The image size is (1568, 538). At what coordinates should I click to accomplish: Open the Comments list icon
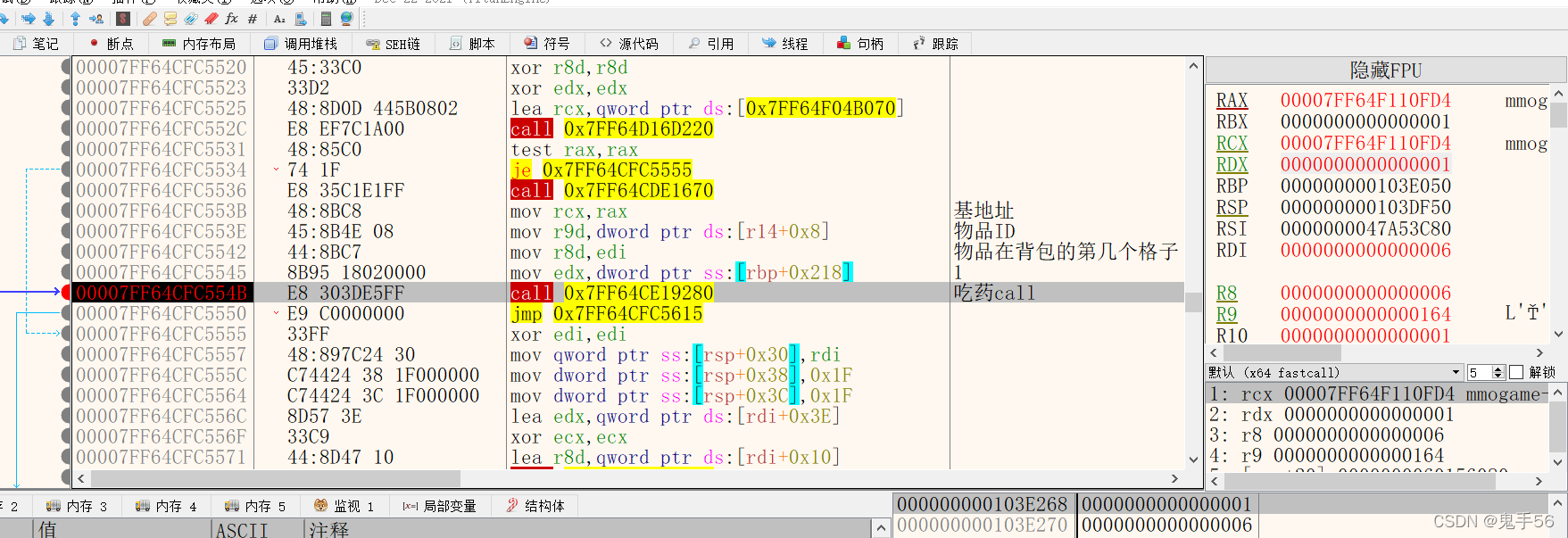(x=170, y=18)
